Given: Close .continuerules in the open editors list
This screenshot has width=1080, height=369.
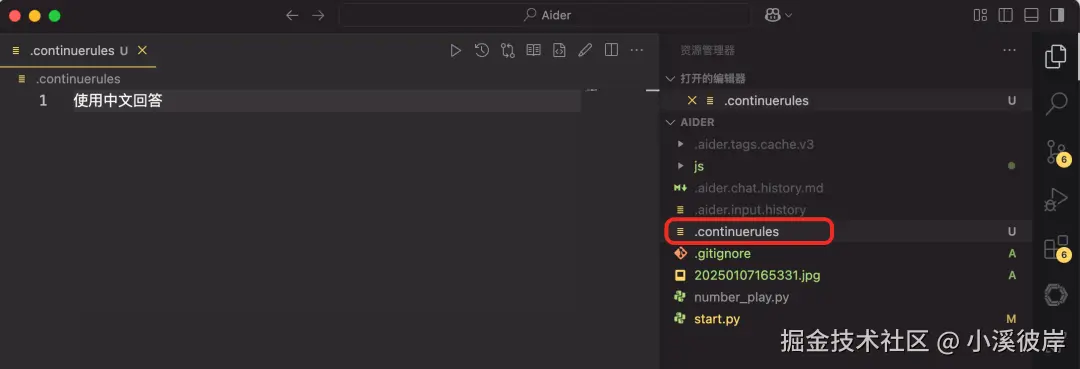Looking at the screenshot, I should [692, 101].
